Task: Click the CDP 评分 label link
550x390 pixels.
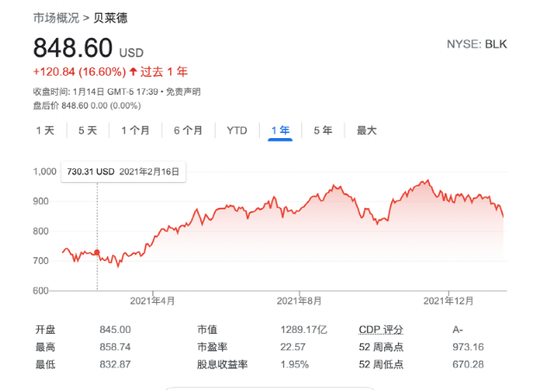Action: pos(381,330)
